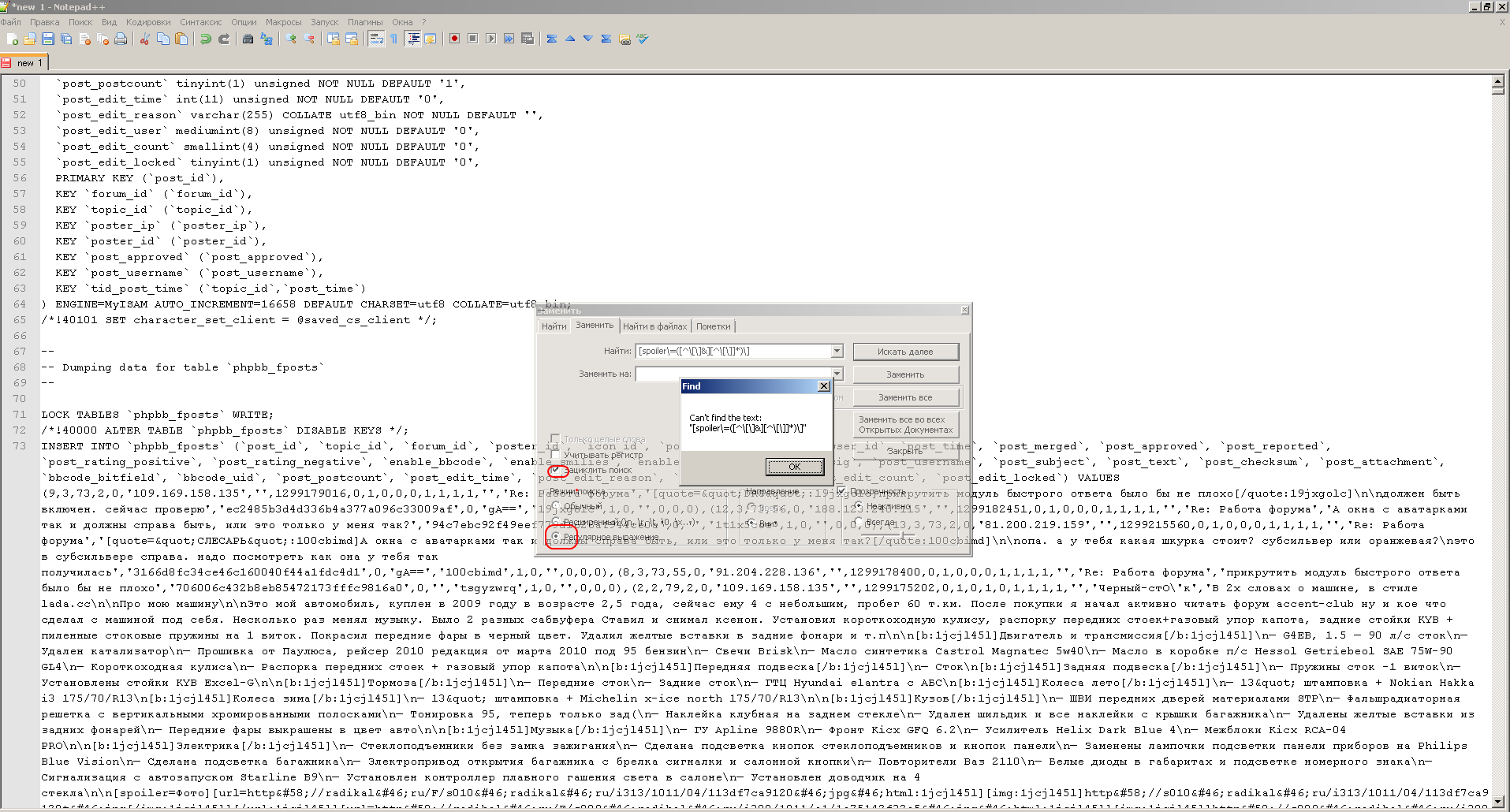Click the Save file toolbar icon

pyautogui.click(x=48, y=39)
